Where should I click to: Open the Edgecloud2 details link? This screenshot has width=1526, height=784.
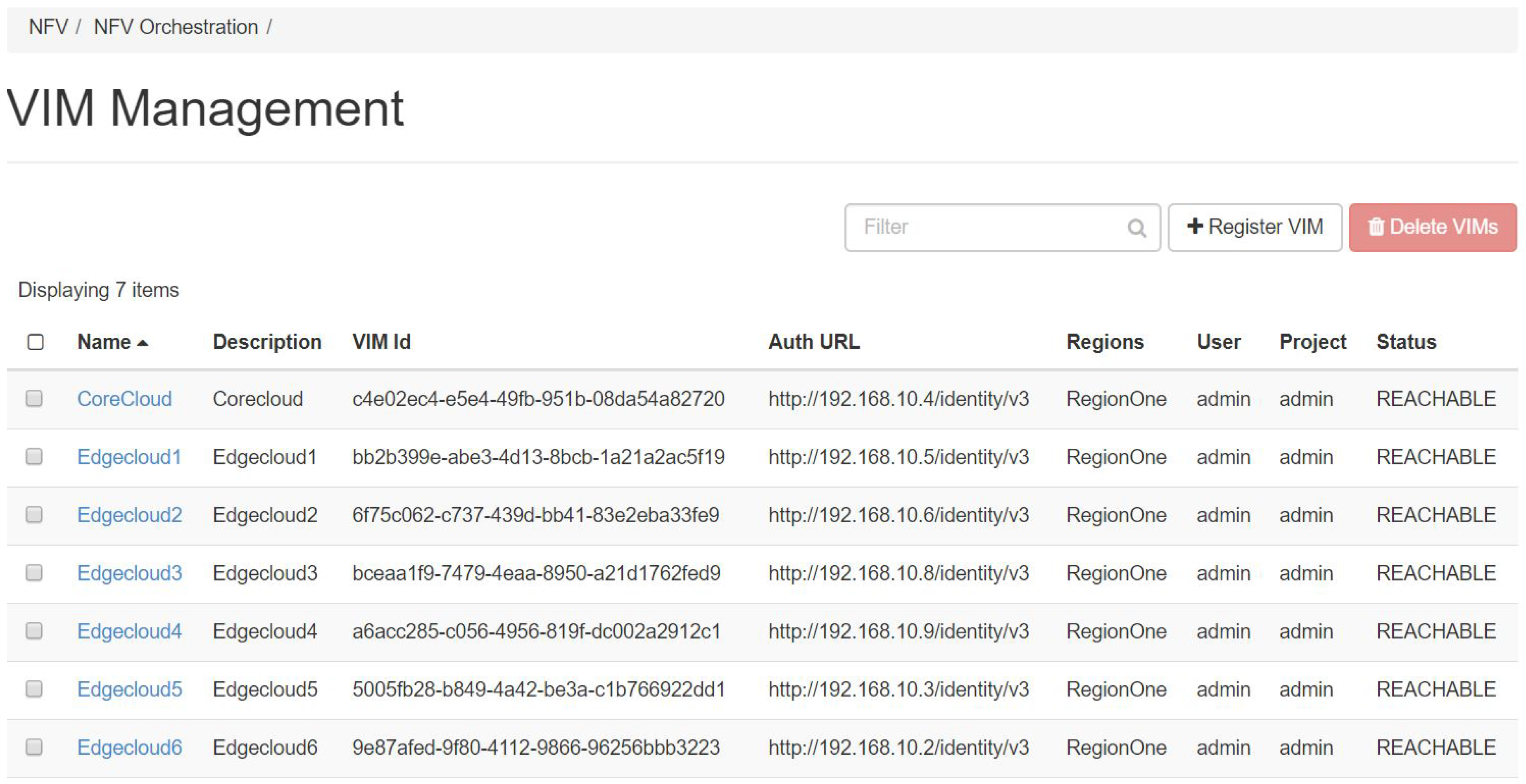(x=129, y=514)
